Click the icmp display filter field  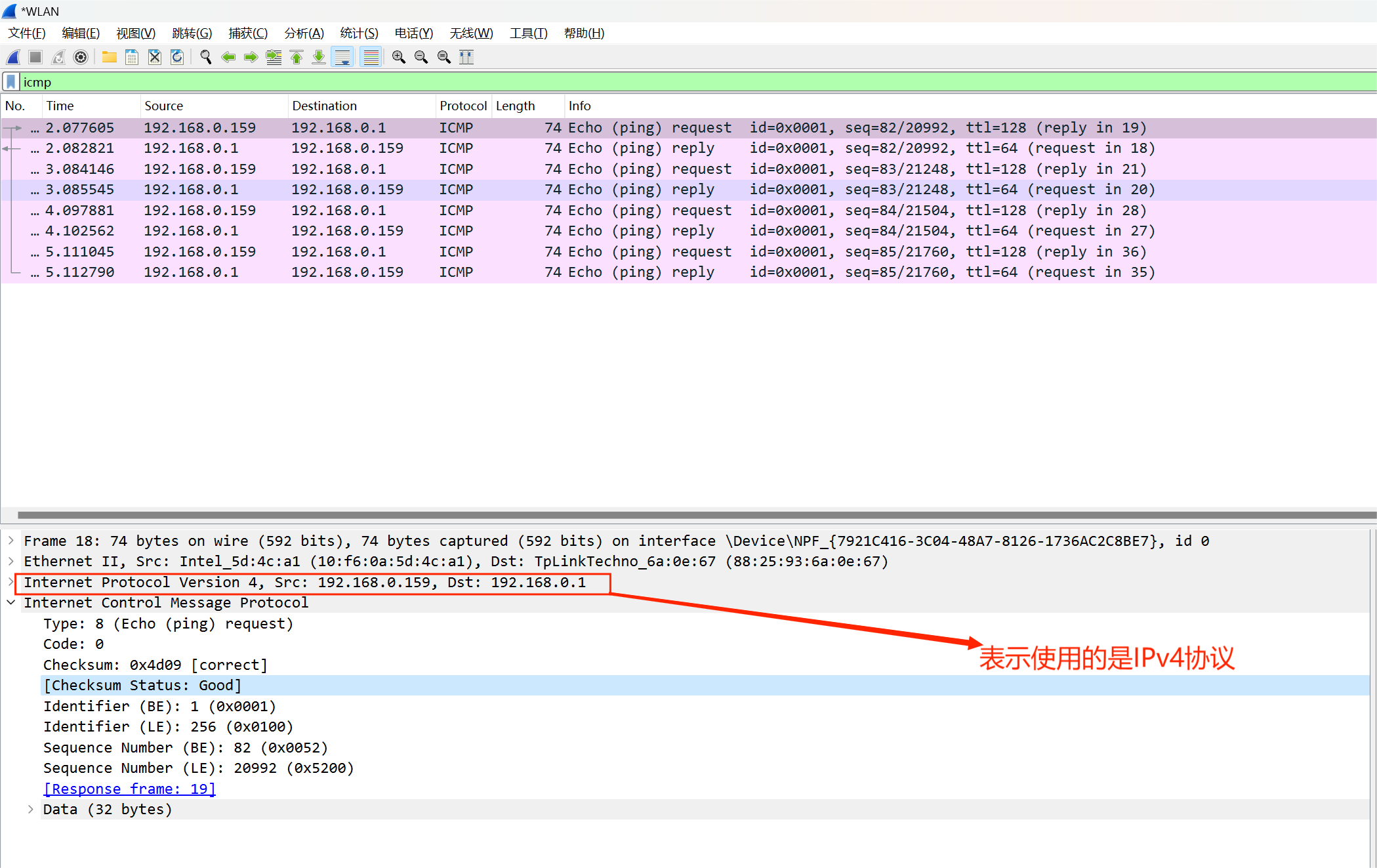click(699, 82)
